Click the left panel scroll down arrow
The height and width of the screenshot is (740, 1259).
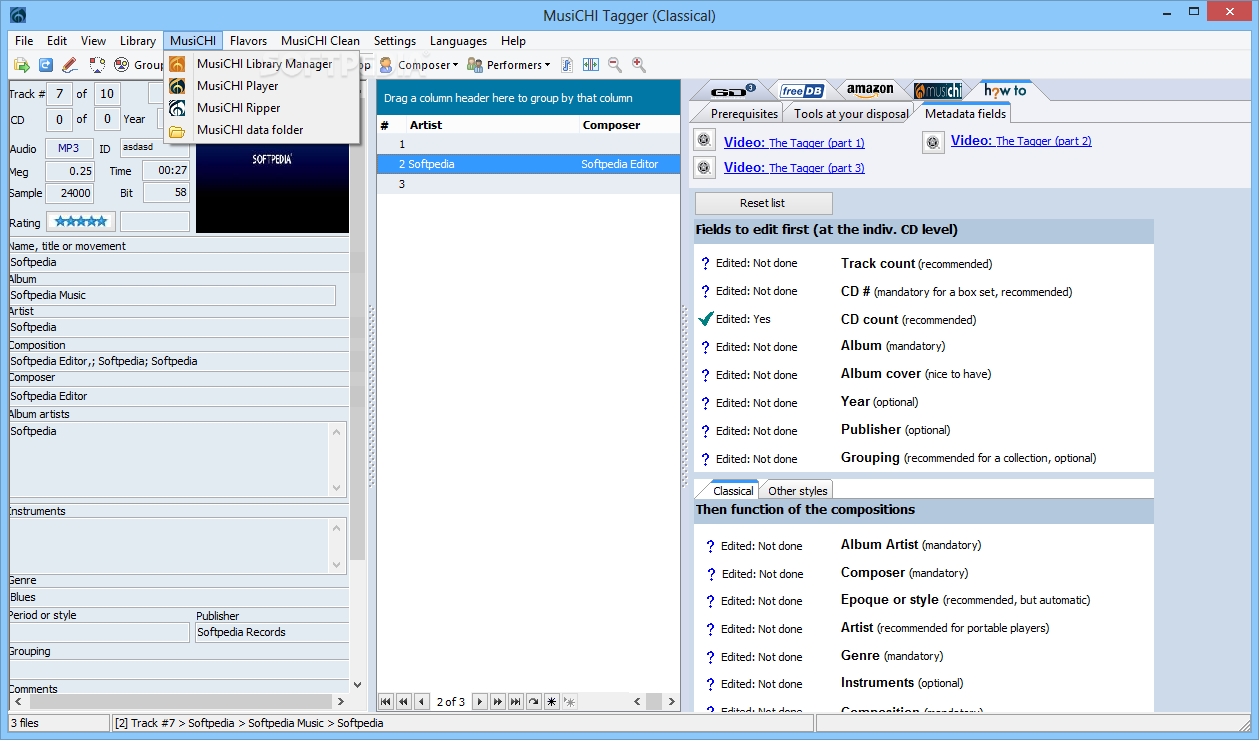(x=358, y=685)
